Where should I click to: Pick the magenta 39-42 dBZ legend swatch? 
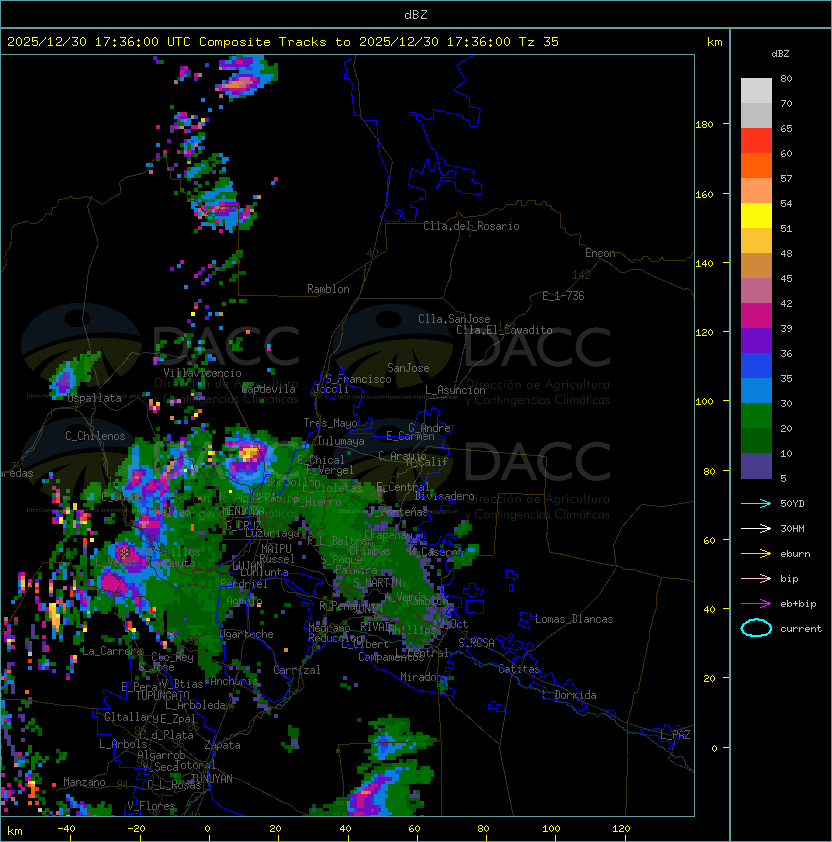click(756, 316)
